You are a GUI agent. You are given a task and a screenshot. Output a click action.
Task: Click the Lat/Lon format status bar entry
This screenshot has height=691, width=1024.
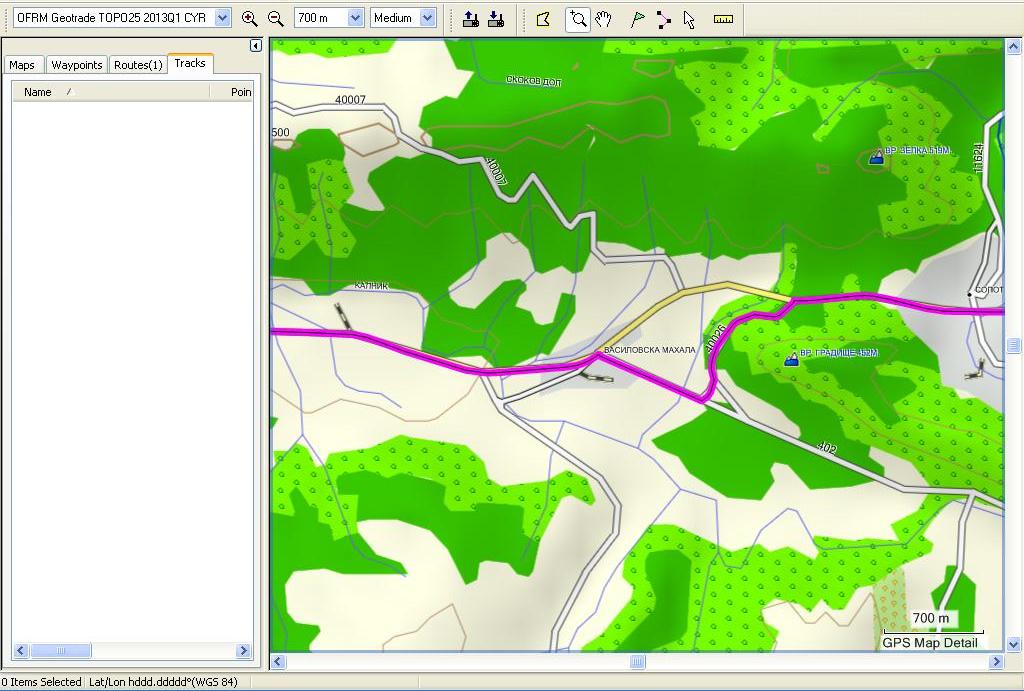163,682
